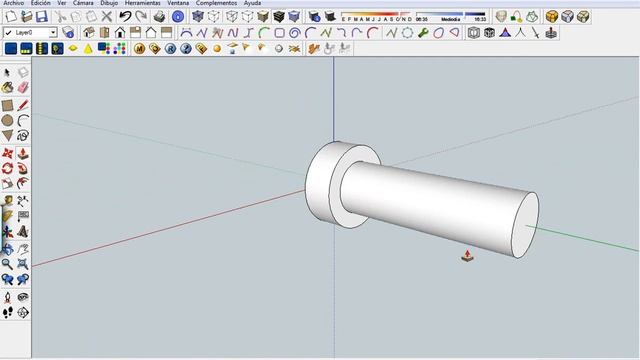The width and height of the screenshot is (640, 360).
Task: Click the New file icon
Action: [x=11, y=17]
